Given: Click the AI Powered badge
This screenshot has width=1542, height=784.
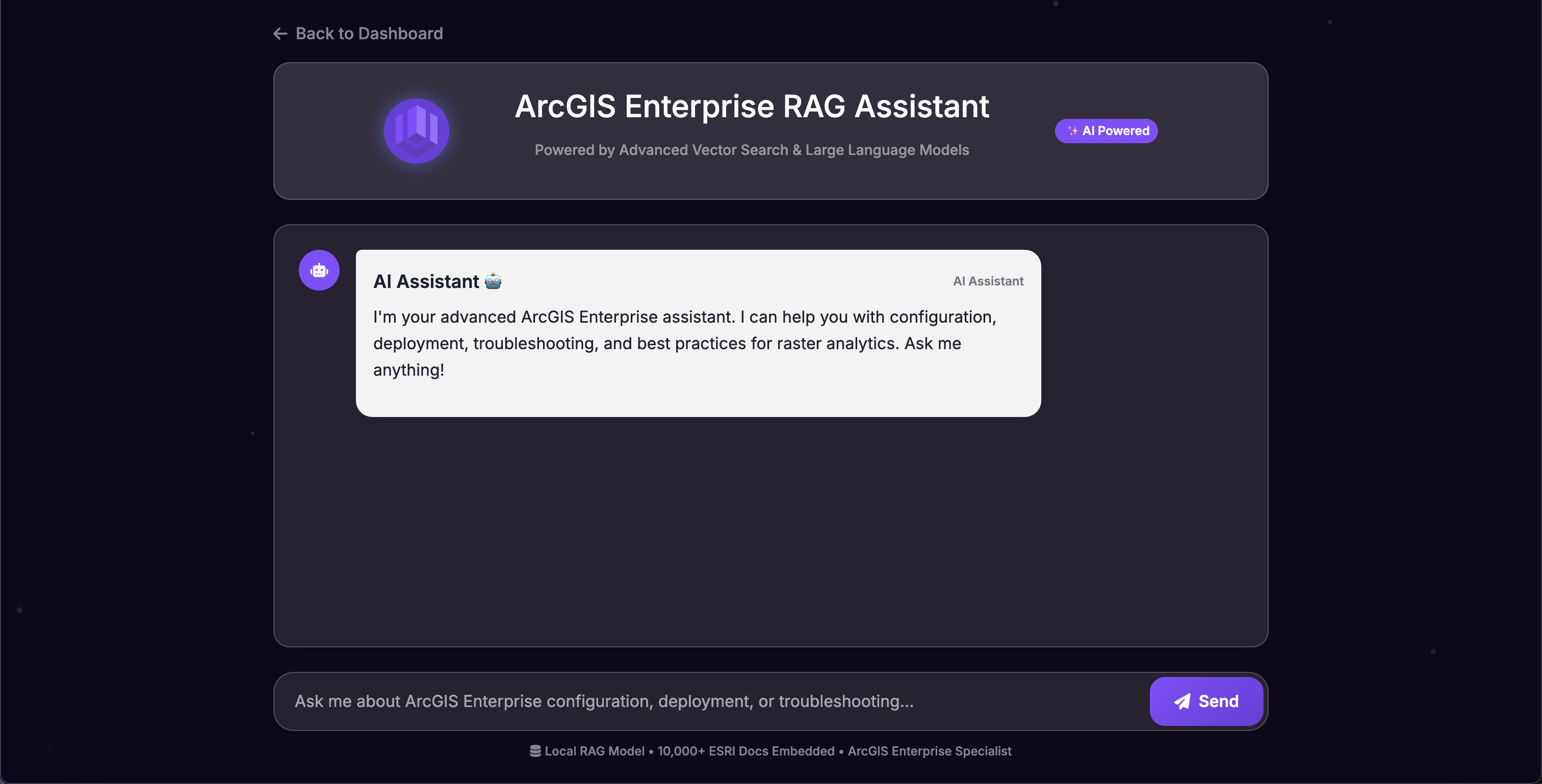Looking at the screenshot, I should tap(1115, 130).
